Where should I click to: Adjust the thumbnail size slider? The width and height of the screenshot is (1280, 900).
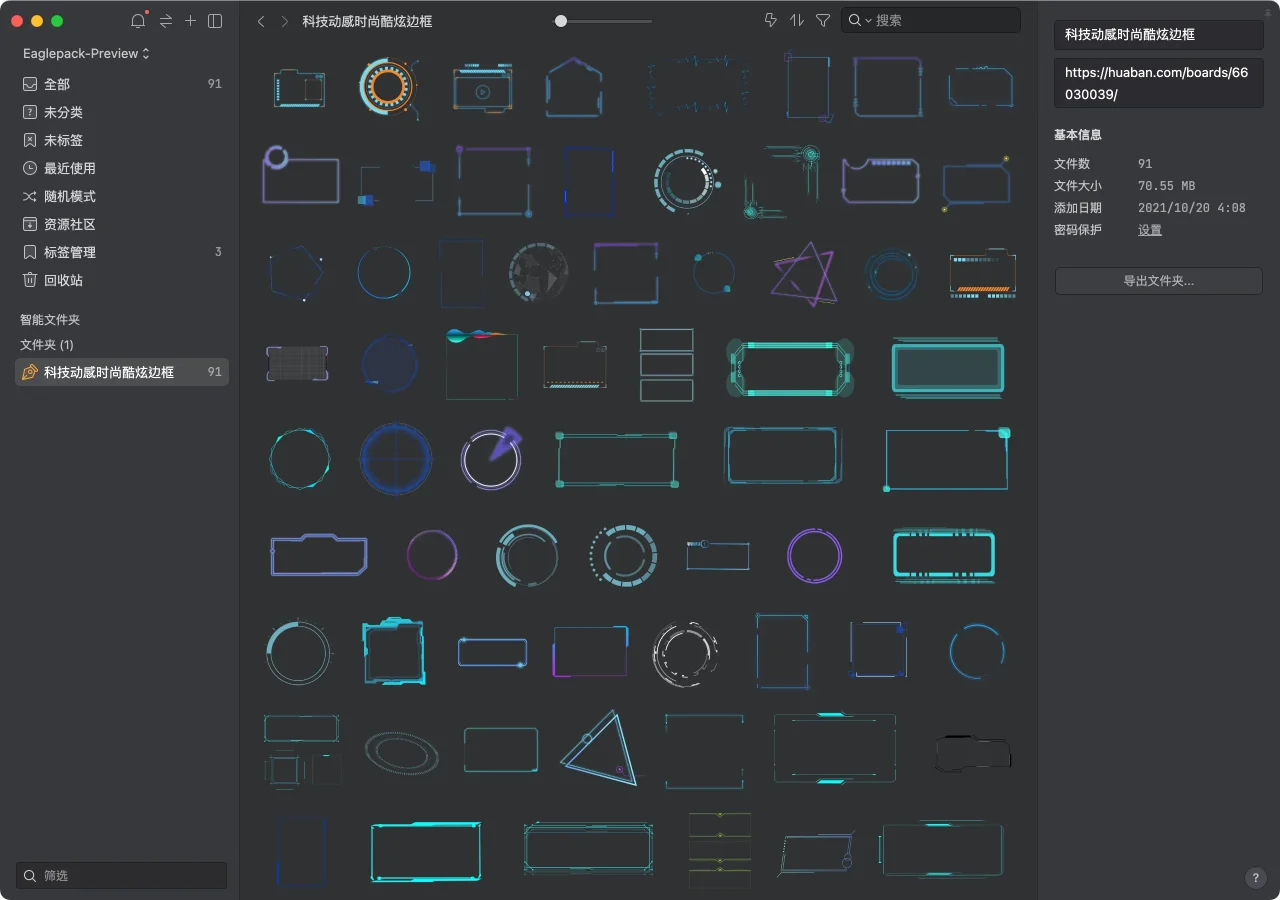pos(561,21)
